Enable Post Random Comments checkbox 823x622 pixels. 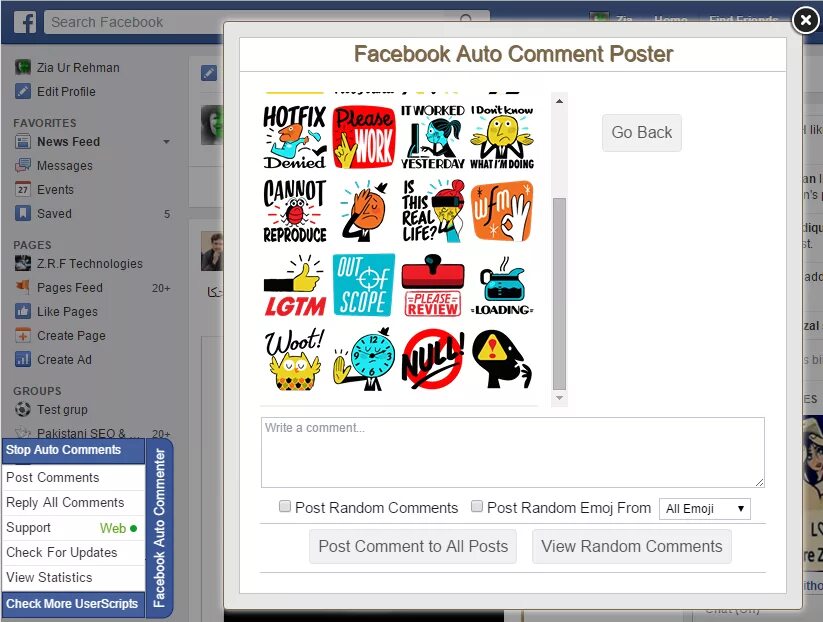(x=284, y=507)
